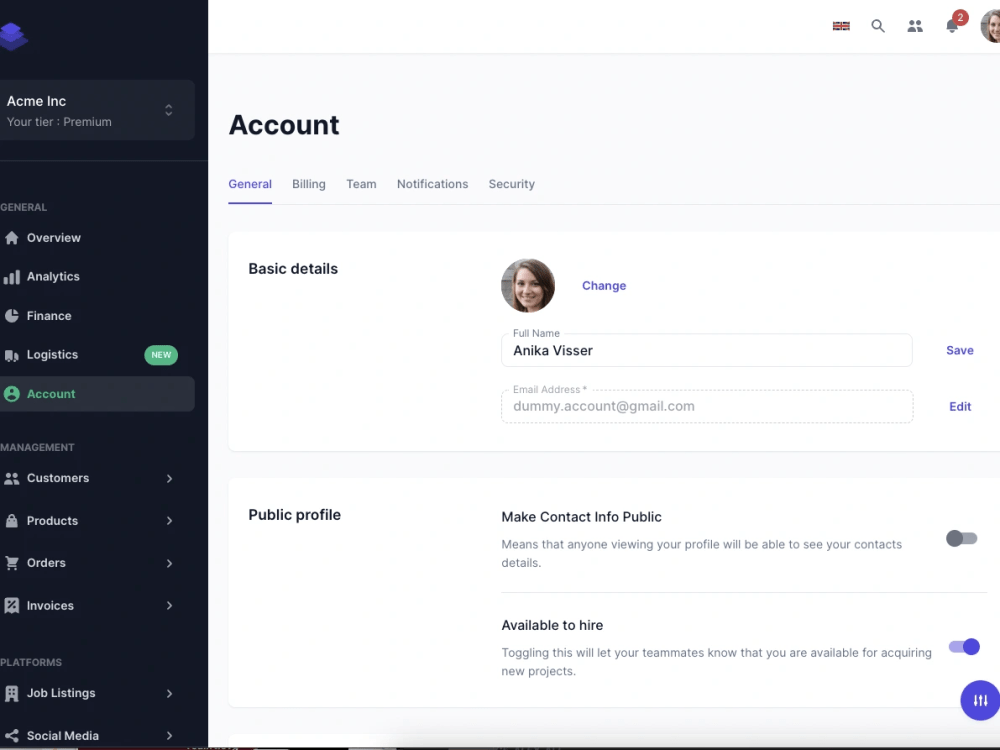Click the Job Listings building icon
Viewport: 1000px width, 750px height.
click(x=11, y=693)
